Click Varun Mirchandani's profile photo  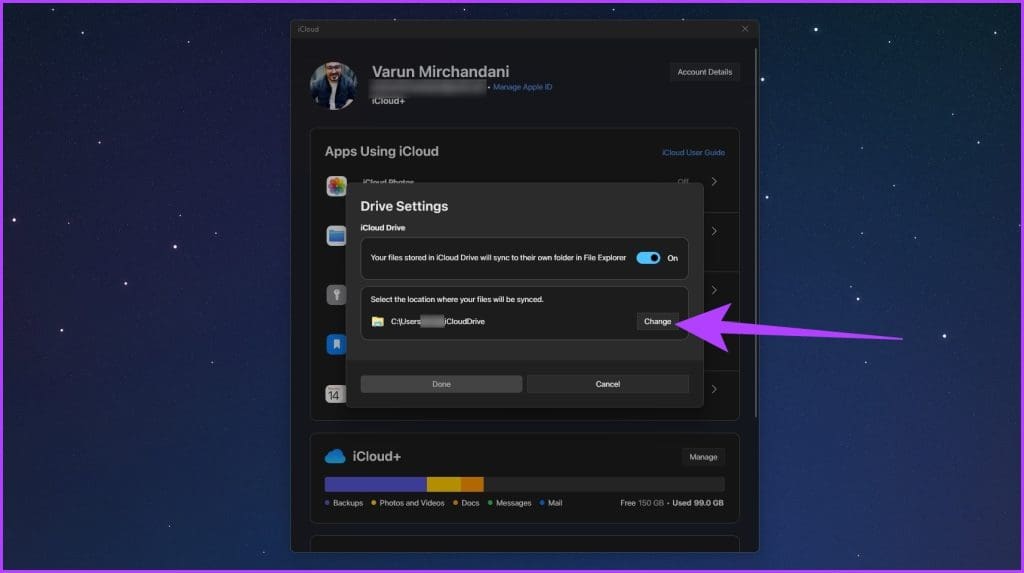(x=333, y=86)
